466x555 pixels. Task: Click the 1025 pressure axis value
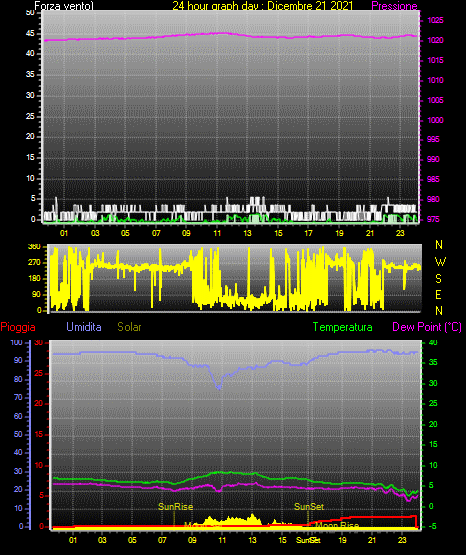pyautogui.click(x=435, y=20)
